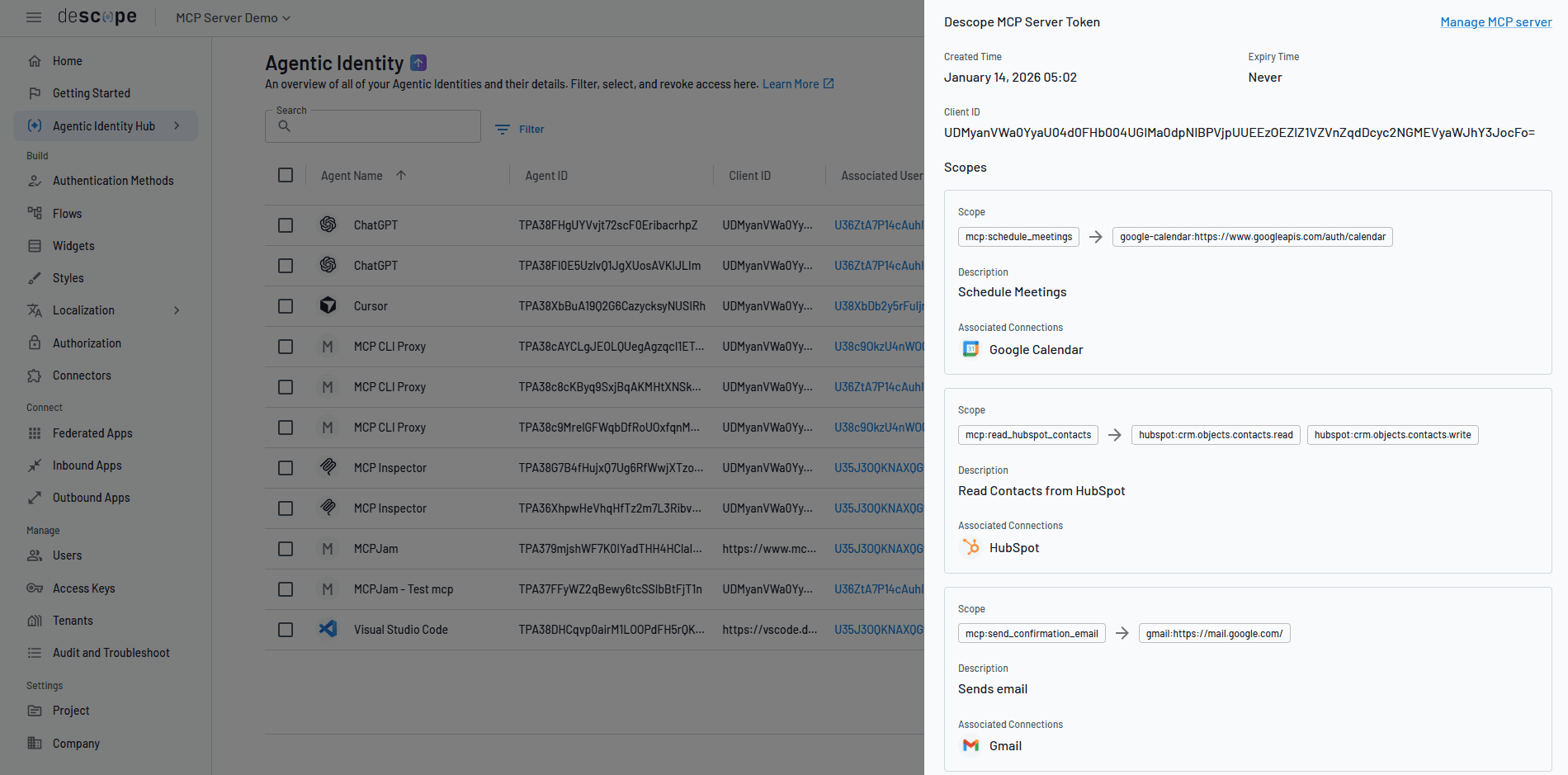This screenshot has width=1568, height=775.
Task: Click inside the Search input field
Action: point(373,125)
